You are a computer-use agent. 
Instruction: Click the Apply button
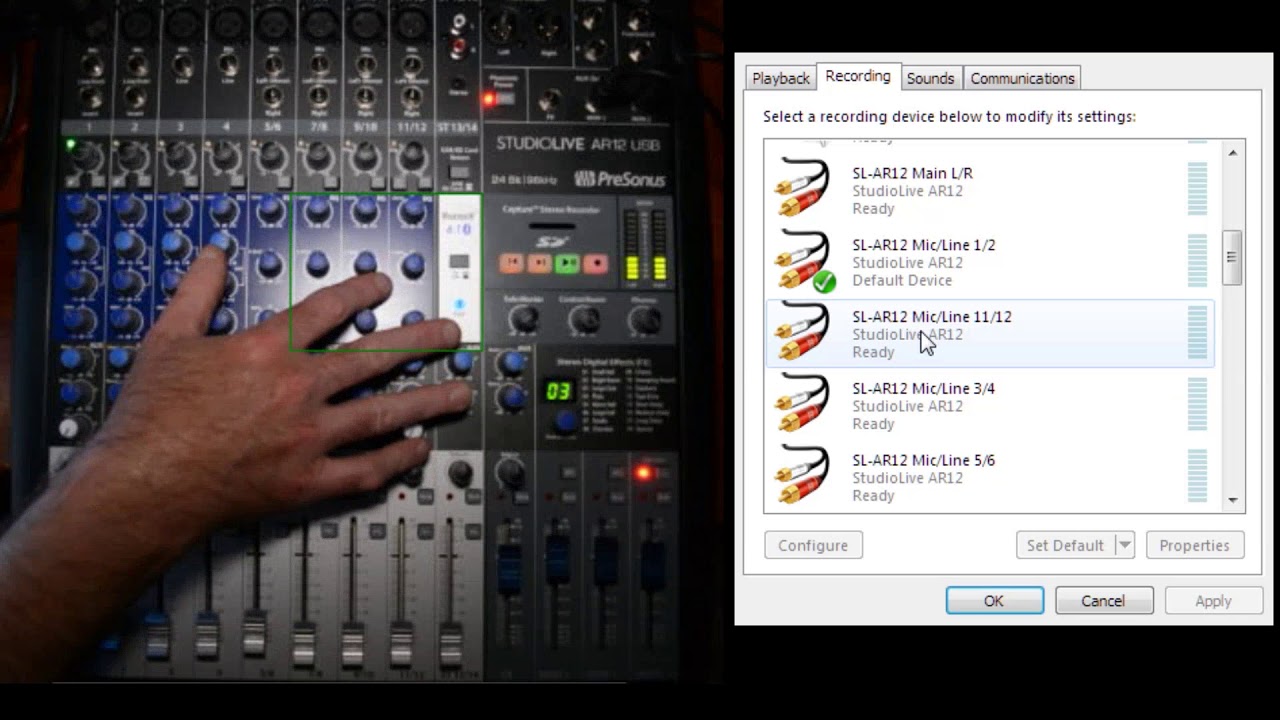click(1213, 601)
